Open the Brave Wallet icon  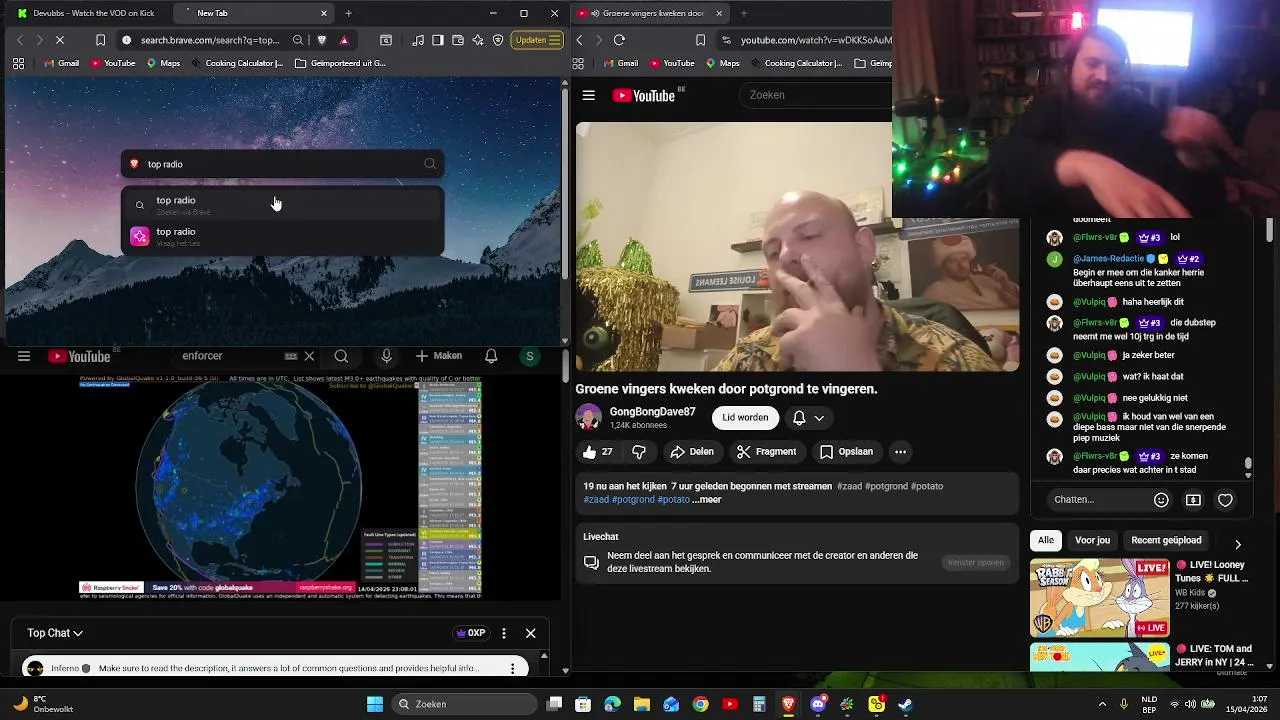(x=458, y=40)
